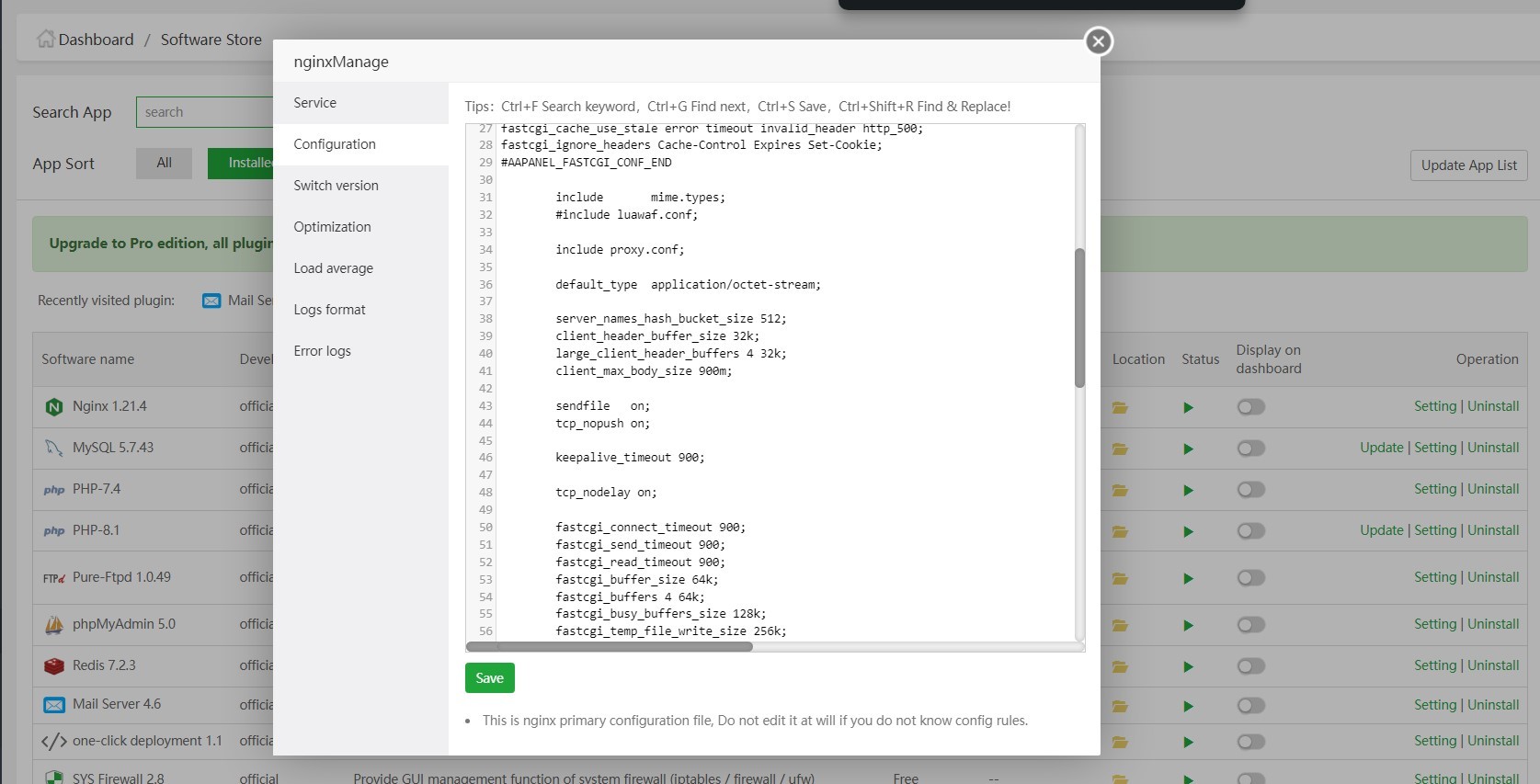Screen dimensions: 1540x784
Task: Click the Pure-Ftpd logo icon
Action: point(54,578)
